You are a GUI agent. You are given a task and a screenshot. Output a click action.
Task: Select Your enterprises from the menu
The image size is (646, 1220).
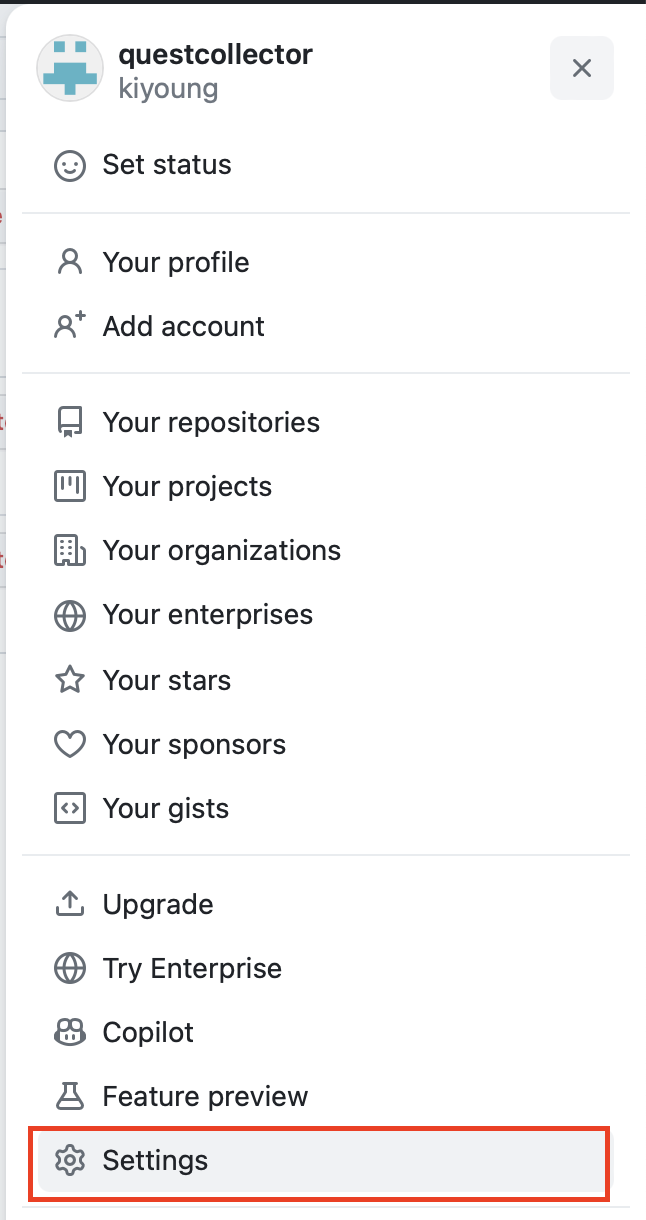tap(208, 615)
